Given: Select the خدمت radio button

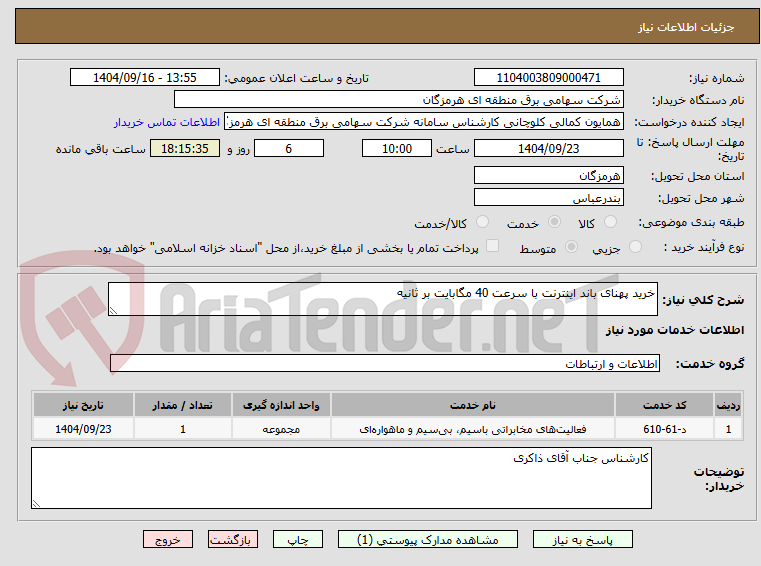Looking at the screenshot, I should [x=554, y=222].
